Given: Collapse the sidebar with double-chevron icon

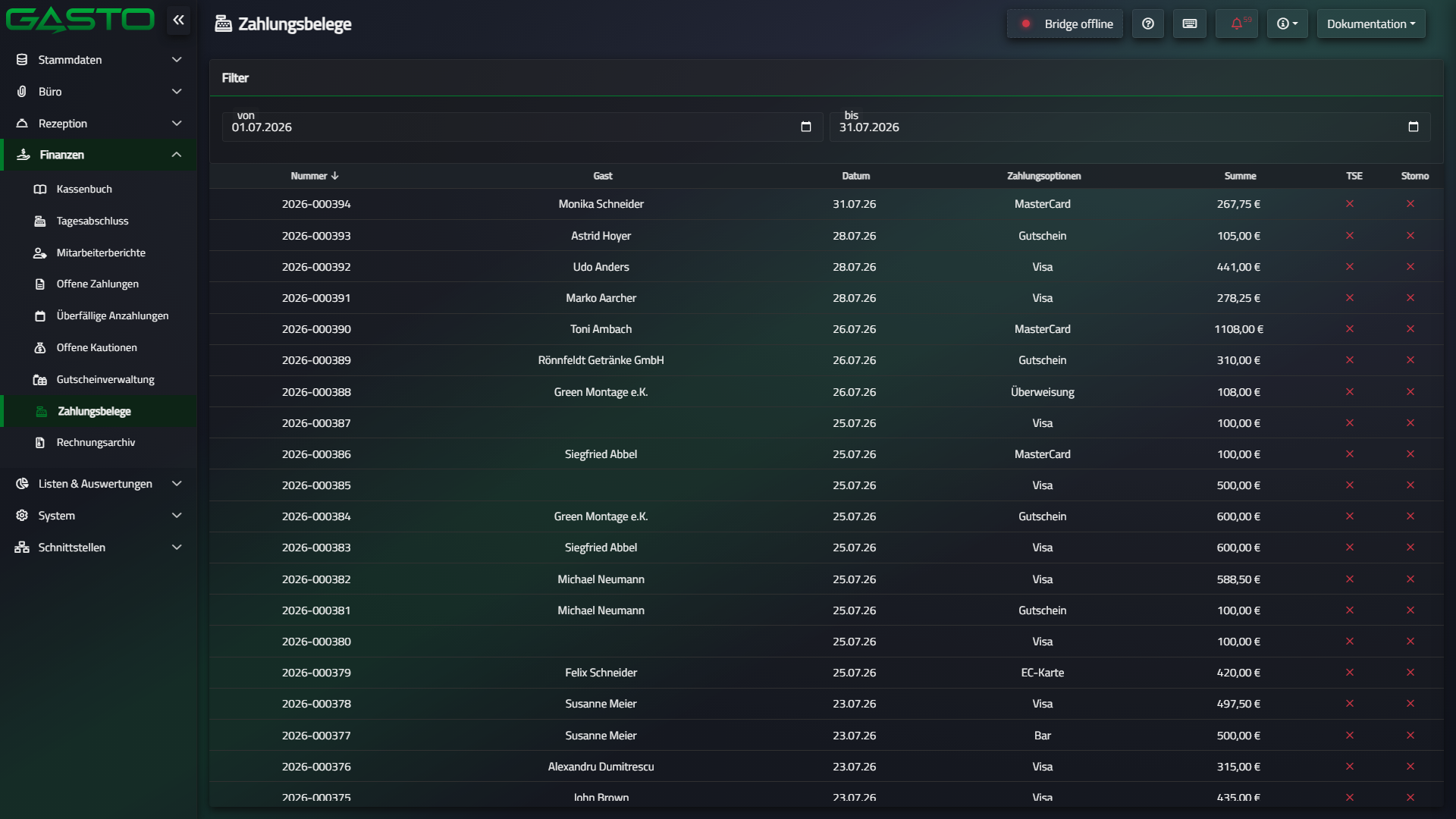Looking at the screenshot, I should [178, 20].
